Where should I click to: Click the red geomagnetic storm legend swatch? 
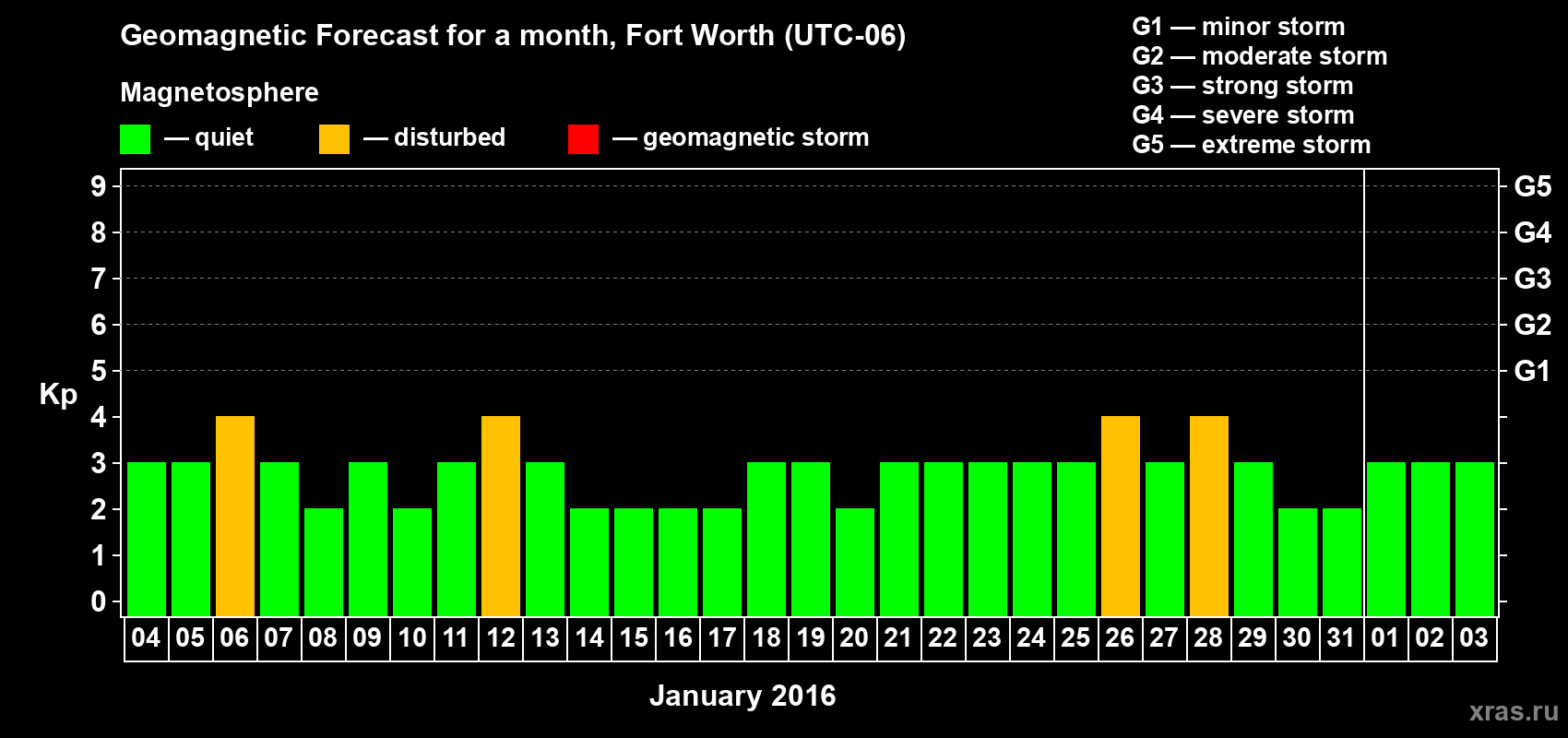(583, 139)
